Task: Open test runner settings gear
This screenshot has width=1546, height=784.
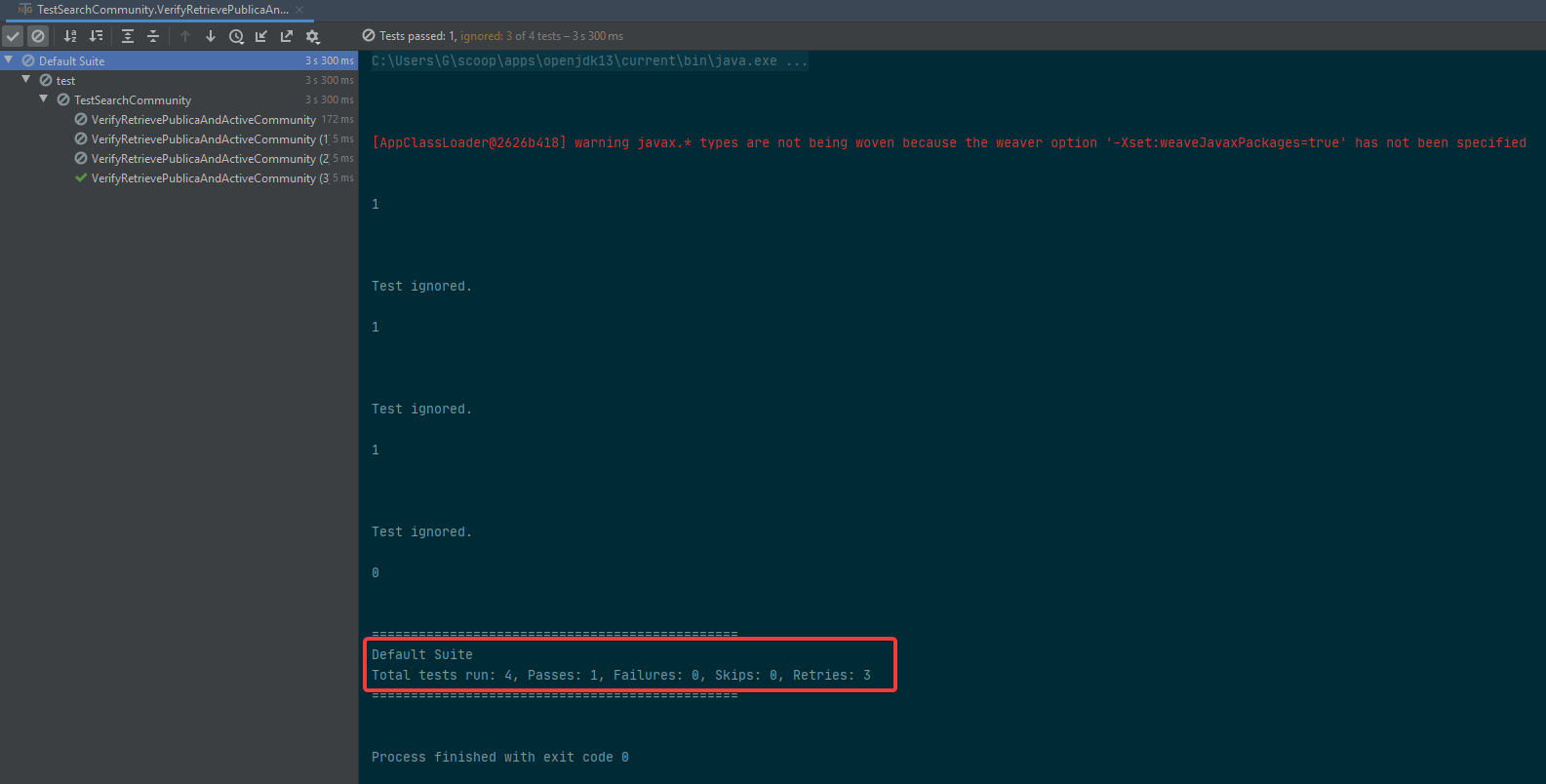Action: tap(312, 36)
